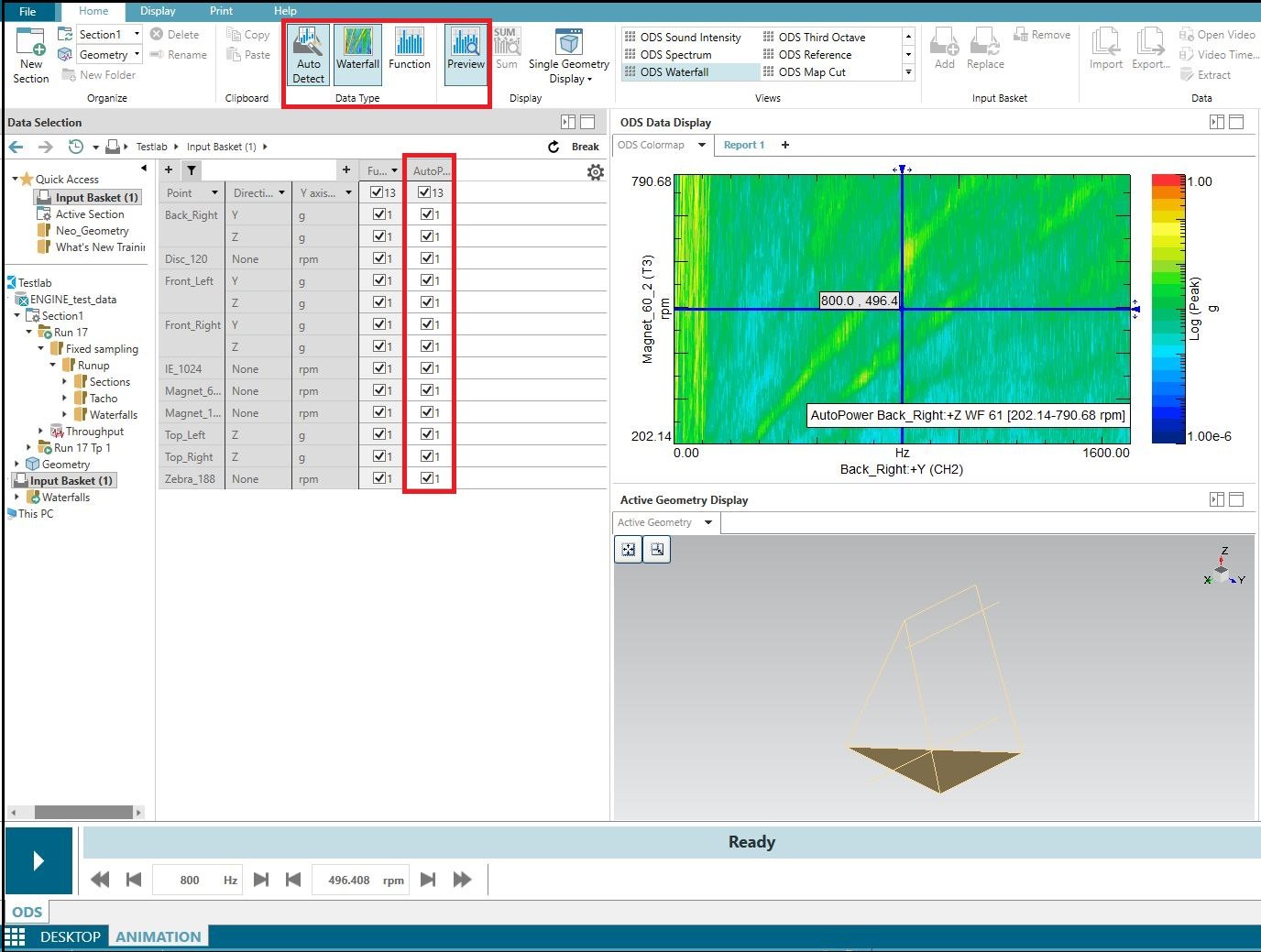The image size is (1261, 952).
Task: Click the filter funnel icon in table
Action: [191, 170]
